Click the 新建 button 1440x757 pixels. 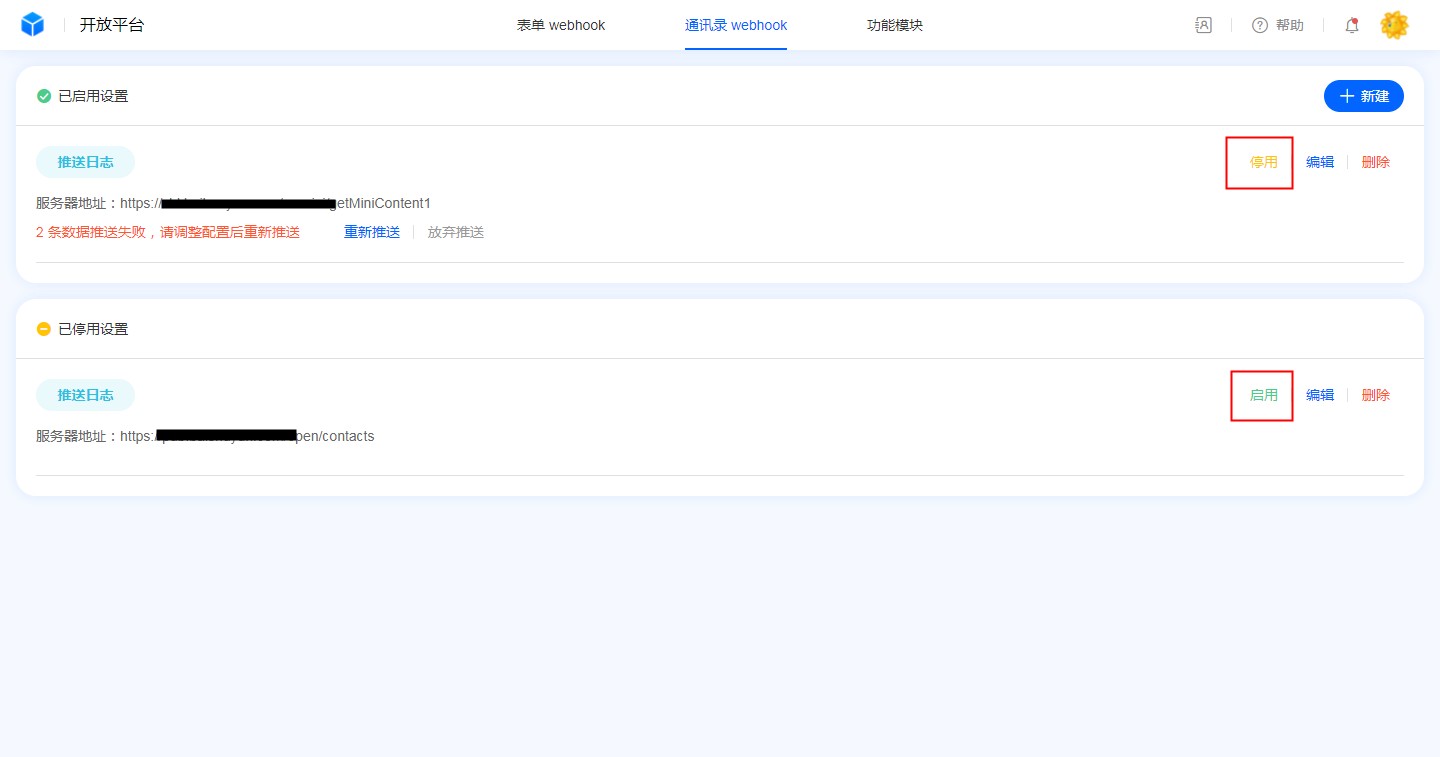(x=1364, y=96)
